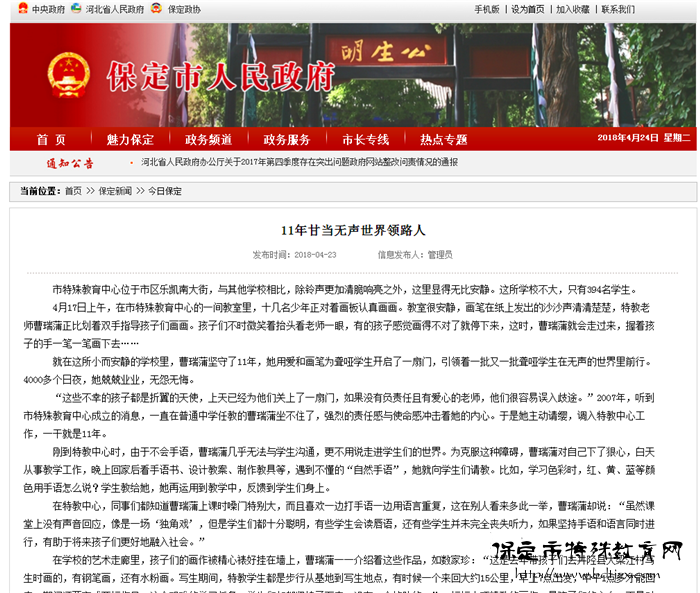The height and width of the screenshot is (593, 700).
Task: Click 设为首页 to set homepage
Action: pos(528,9)
